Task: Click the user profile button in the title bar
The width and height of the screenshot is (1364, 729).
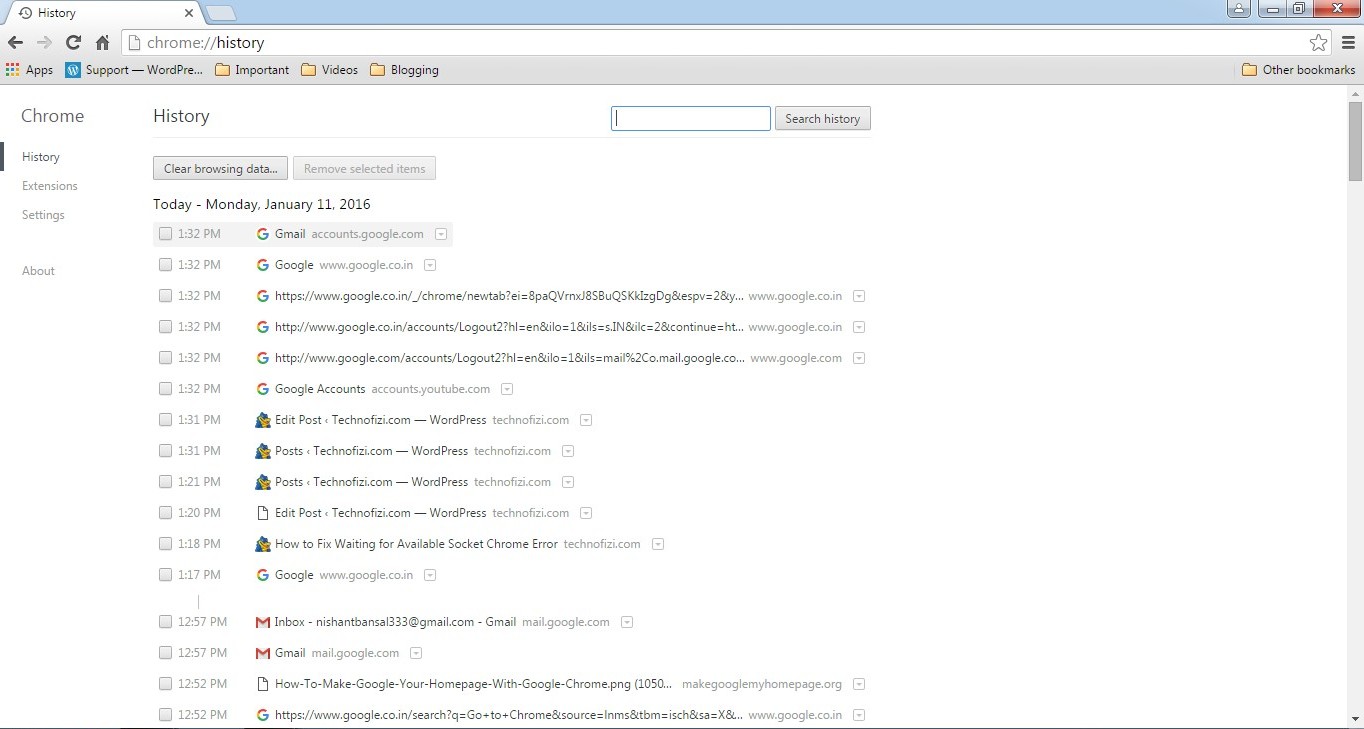Action: click(x=1239, y=9)
